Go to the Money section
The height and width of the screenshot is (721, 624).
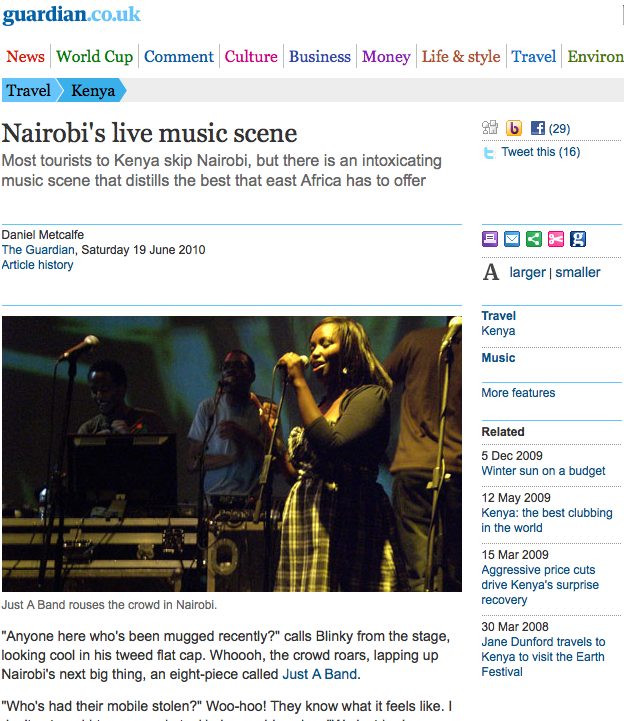pos(386,57)
